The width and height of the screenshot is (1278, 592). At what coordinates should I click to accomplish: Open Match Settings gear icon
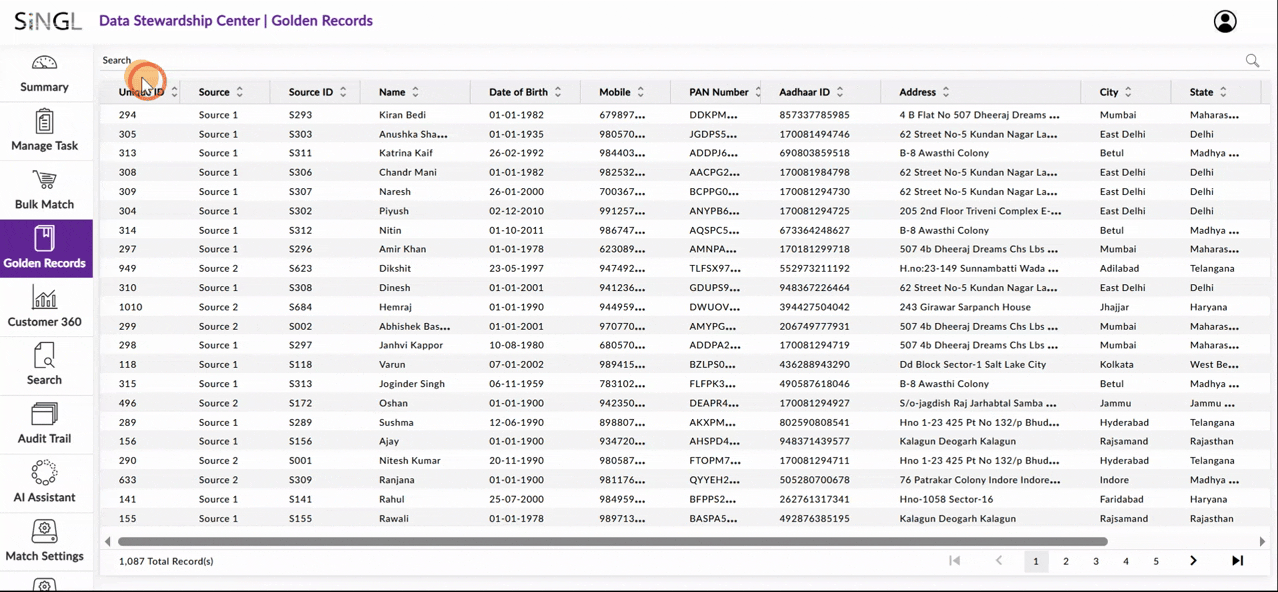45,532
